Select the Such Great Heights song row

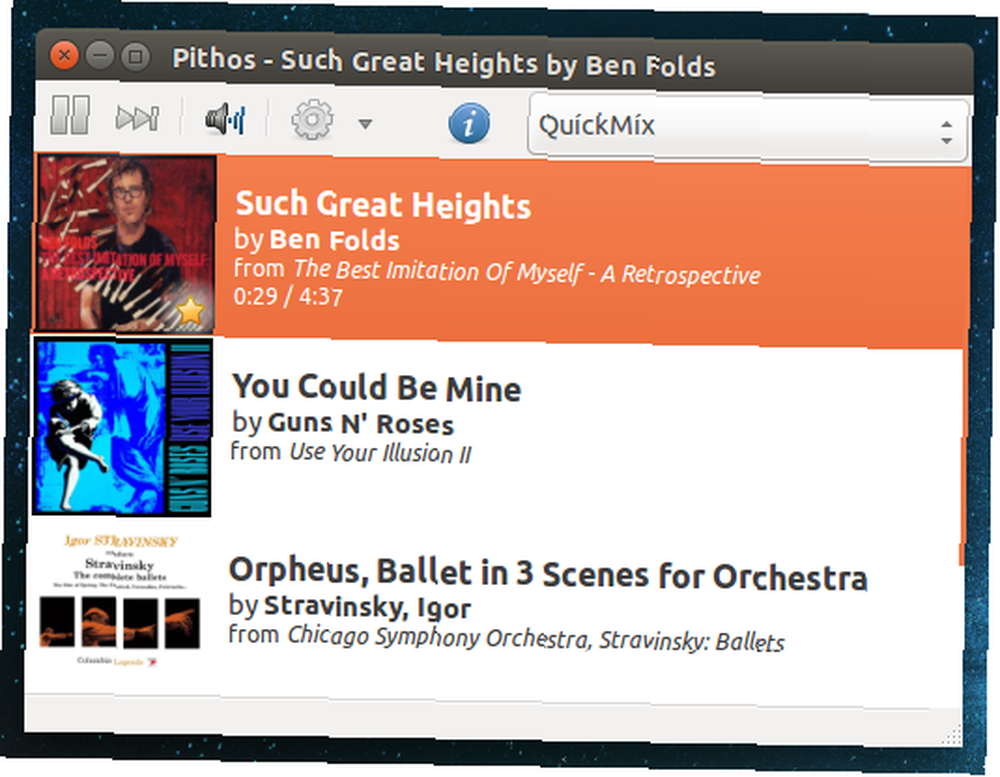tap(501, 249)
